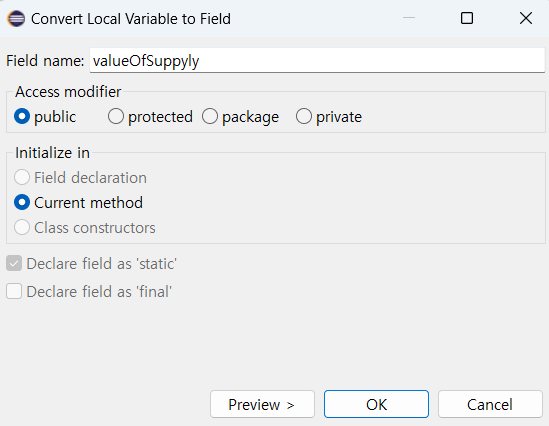549x426 pixels.
Task: Confirm the conversion with OK
Action: pos(376,404)
